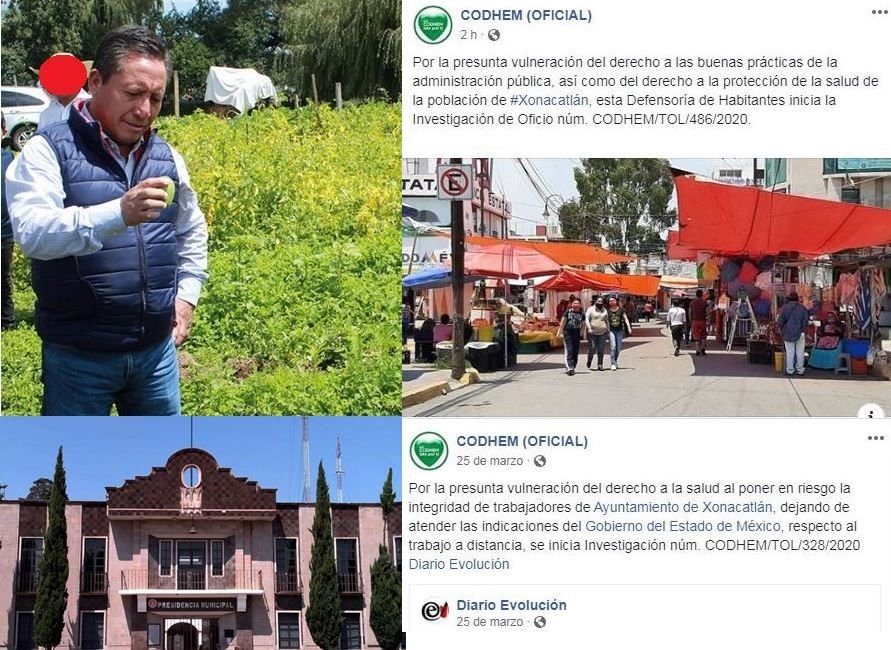This screenshot has height=650, width=891.
Task: Click the CODHEM avatar on the 25 de marzo post
Action: point(430,451)
